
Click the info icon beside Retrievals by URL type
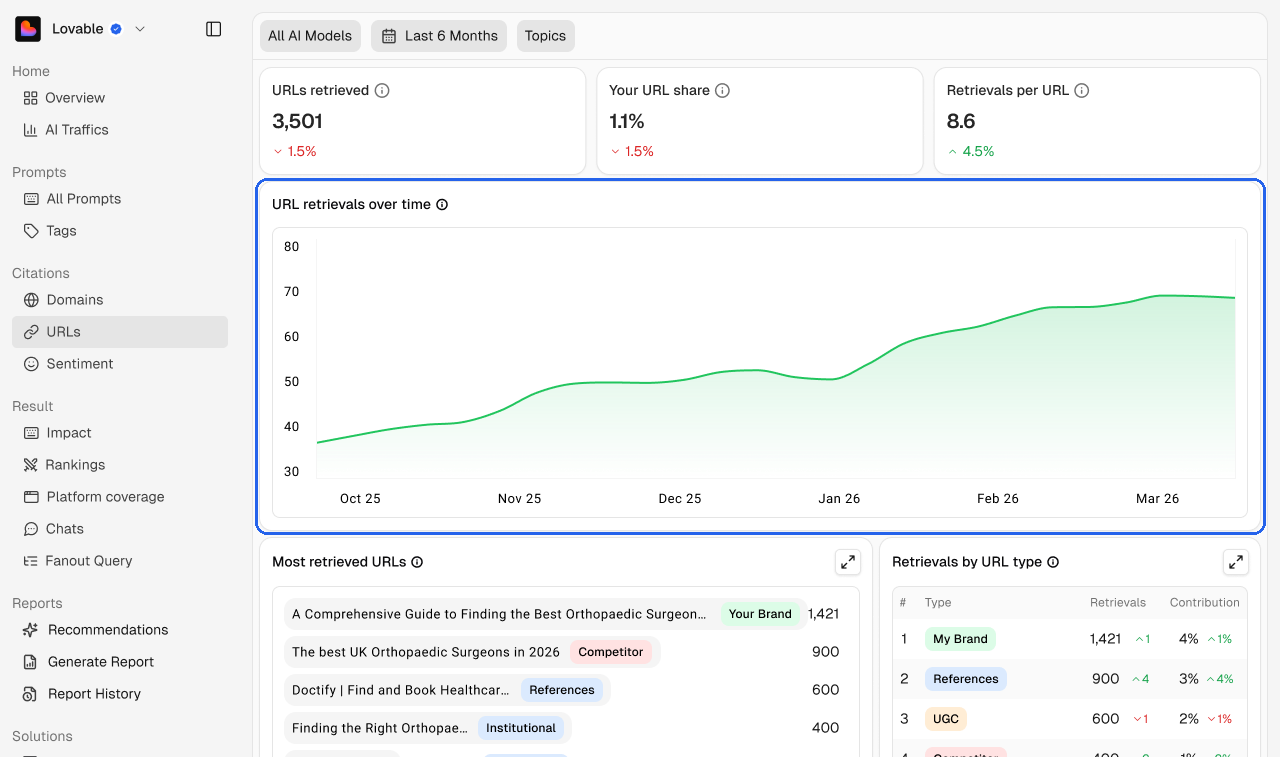[x=1053, y=562]
